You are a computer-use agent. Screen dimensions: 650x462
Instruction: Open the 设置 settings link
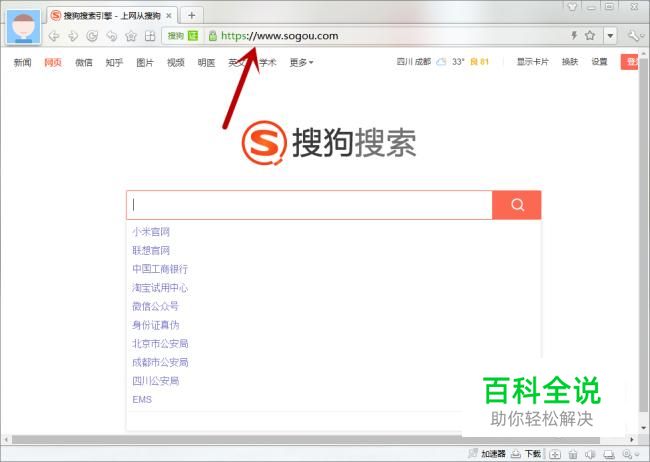pos(599,62)
